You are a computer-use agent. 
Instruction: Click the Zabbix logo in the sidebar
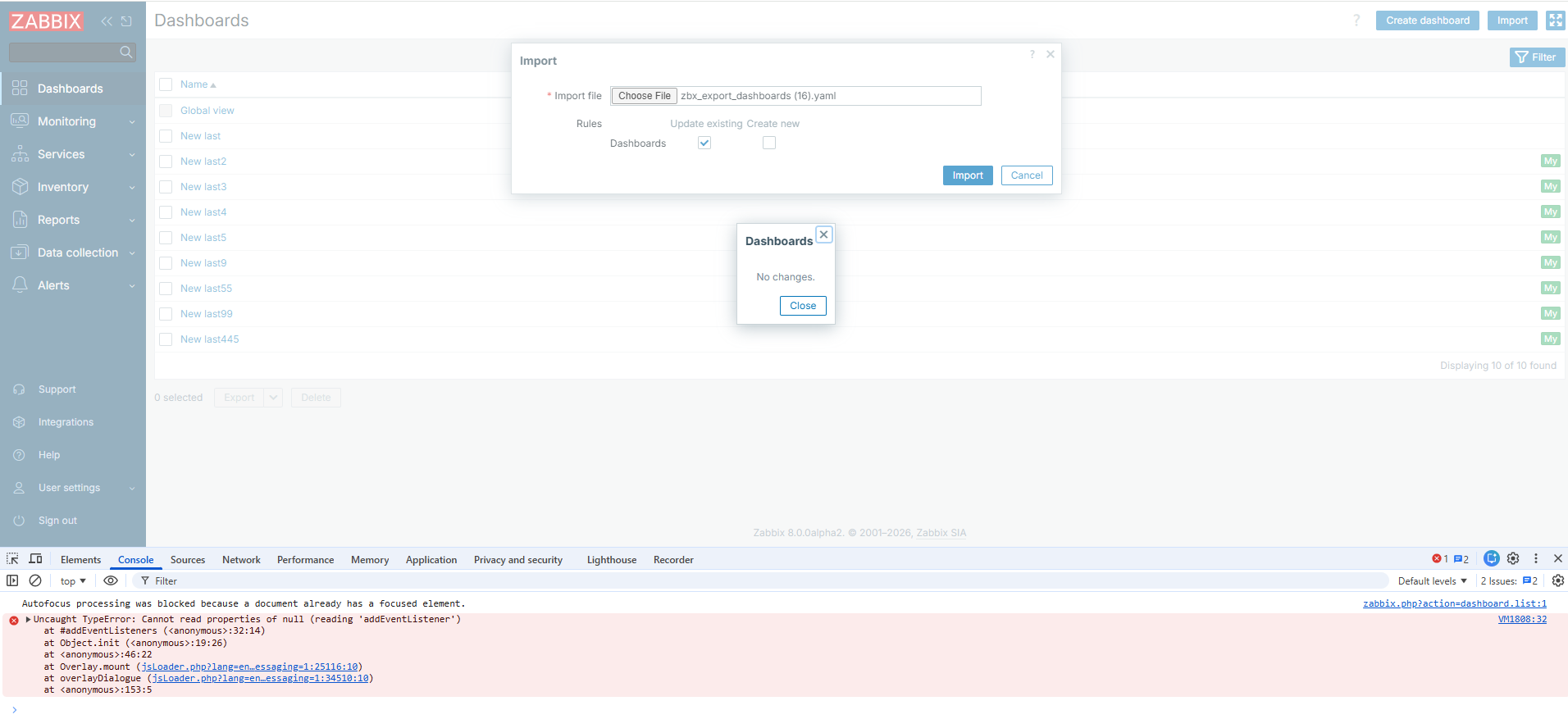[x=46, y=21]
